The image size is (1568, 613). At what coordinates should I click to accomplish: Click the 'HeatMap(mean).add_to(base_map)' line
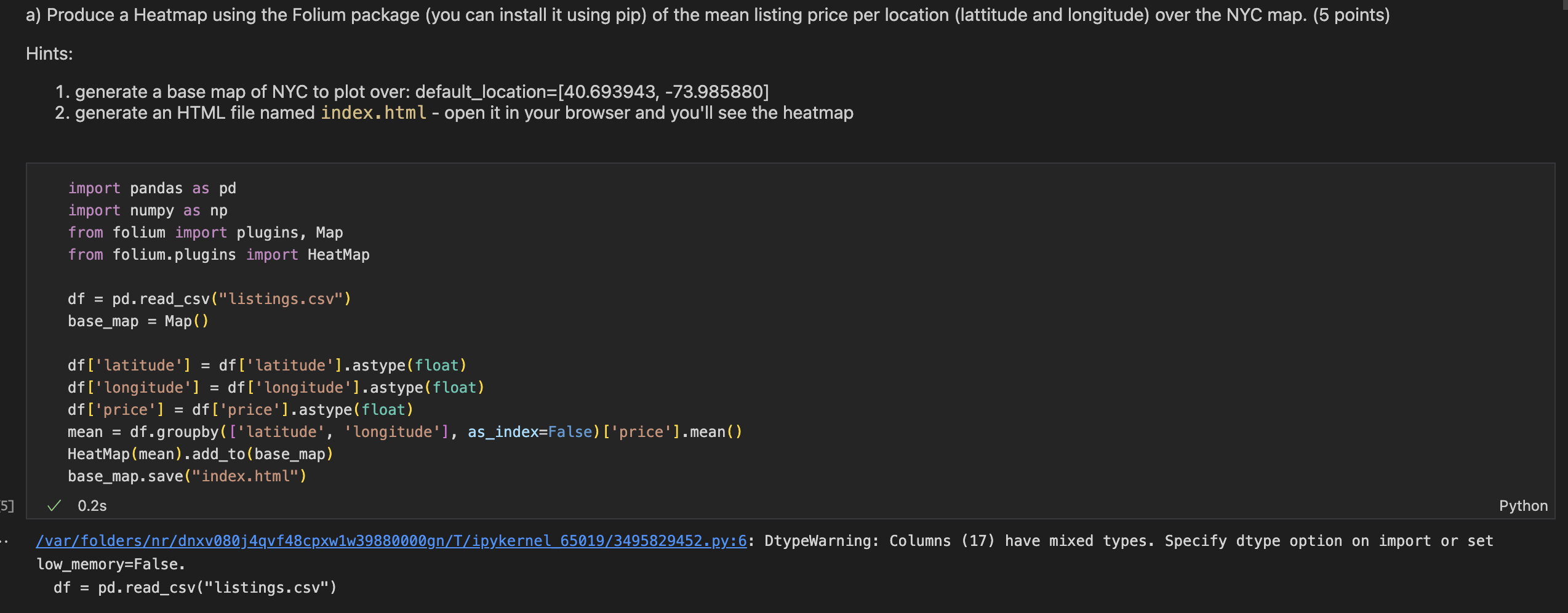click(201, 454)
